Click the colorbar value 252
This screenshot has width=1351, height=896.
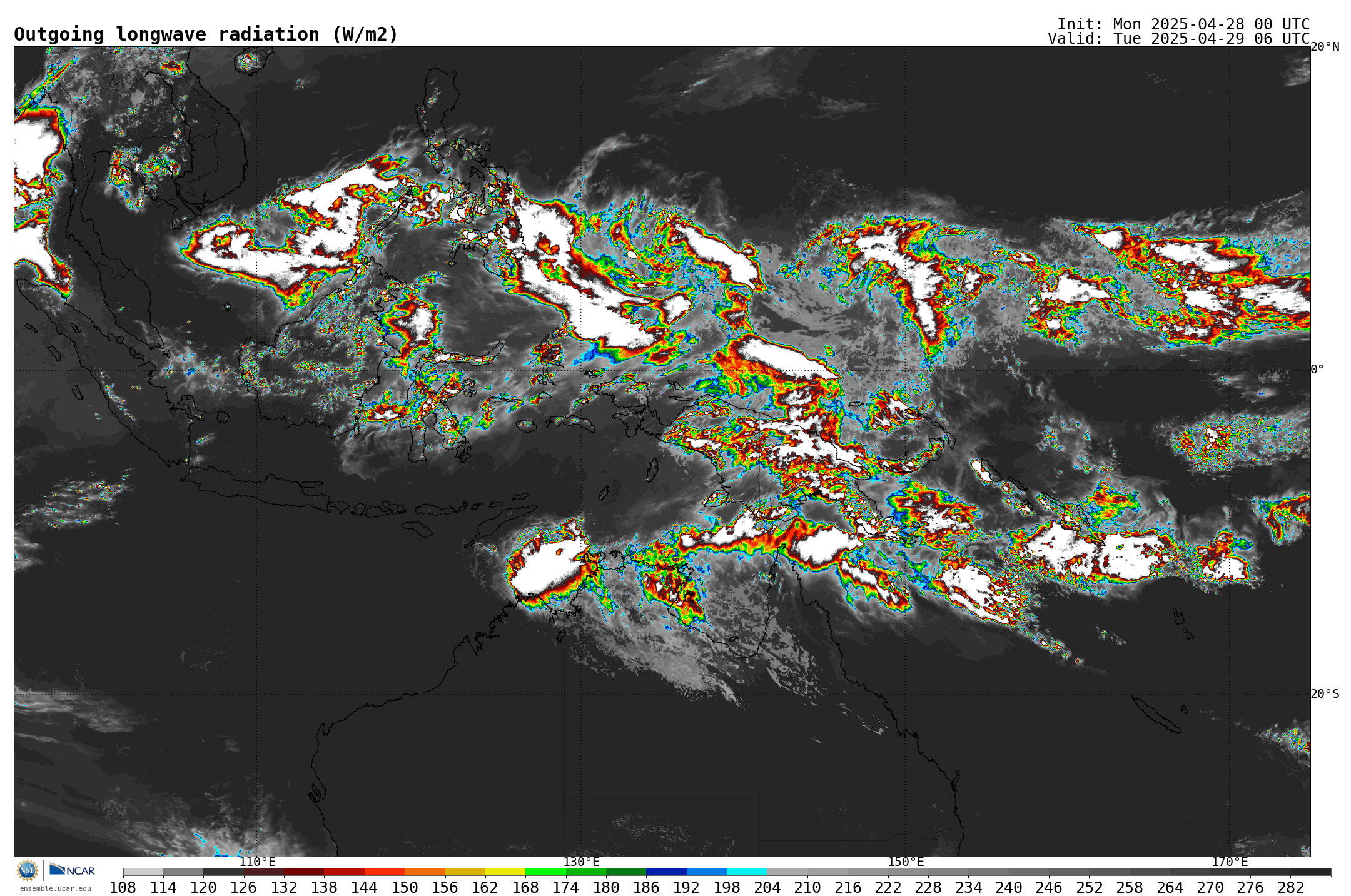[x=1089, y=888]
